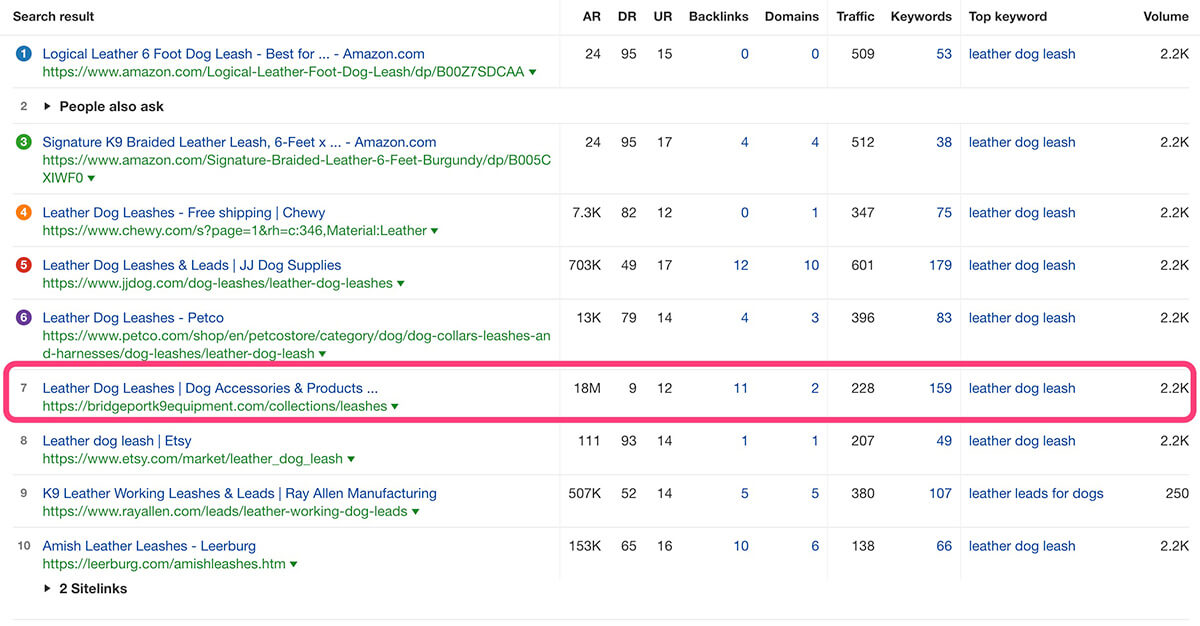Image resolution: width=1200 pixels, height=626 pixels.
Task: Click AR value 18M in bridgeportk9equipment row
Action: click(x=587, y=388)
